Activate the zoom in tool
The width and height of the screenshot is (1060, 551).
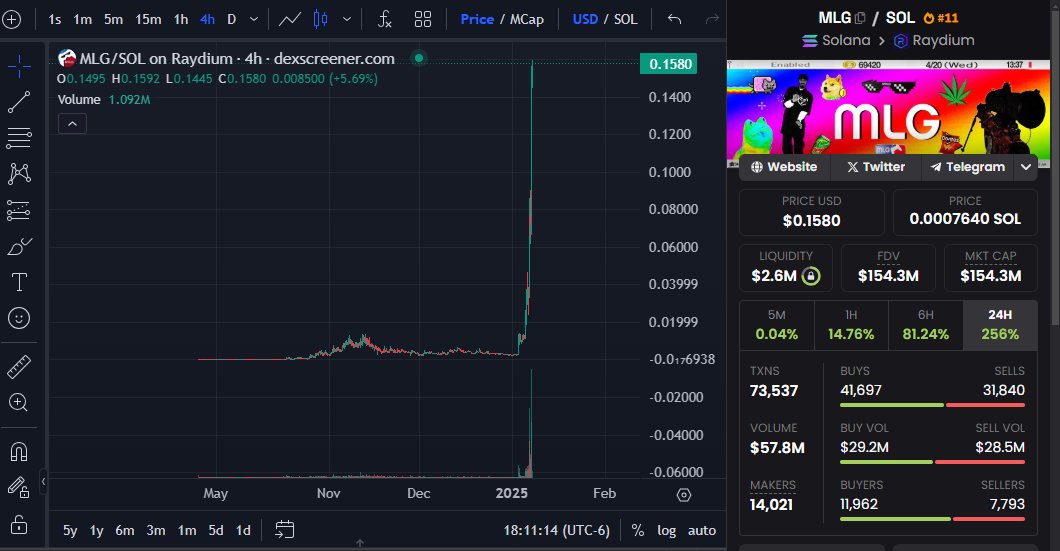click(x=19, y=402)
